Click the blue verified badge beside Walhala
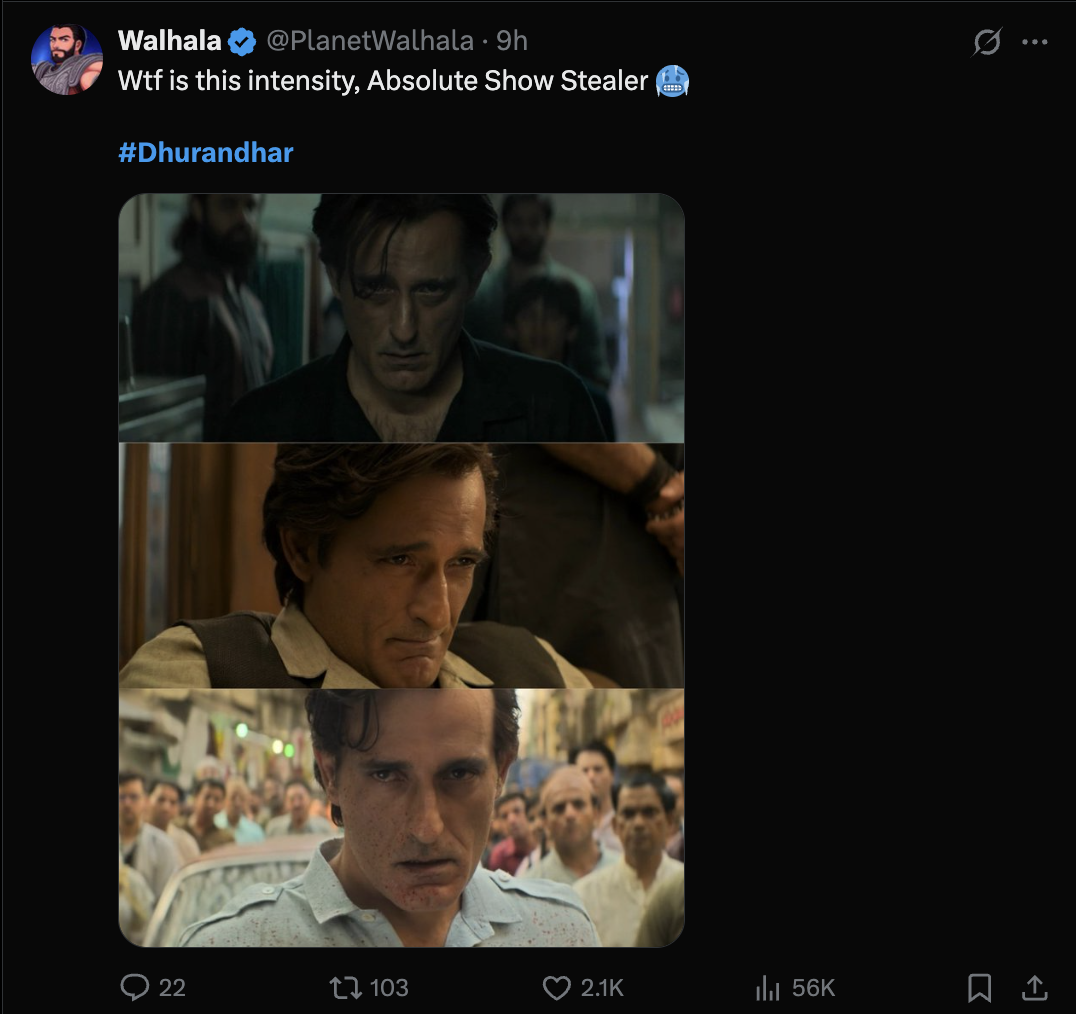The image size is (1076, 1014). (x=241, y=41)
